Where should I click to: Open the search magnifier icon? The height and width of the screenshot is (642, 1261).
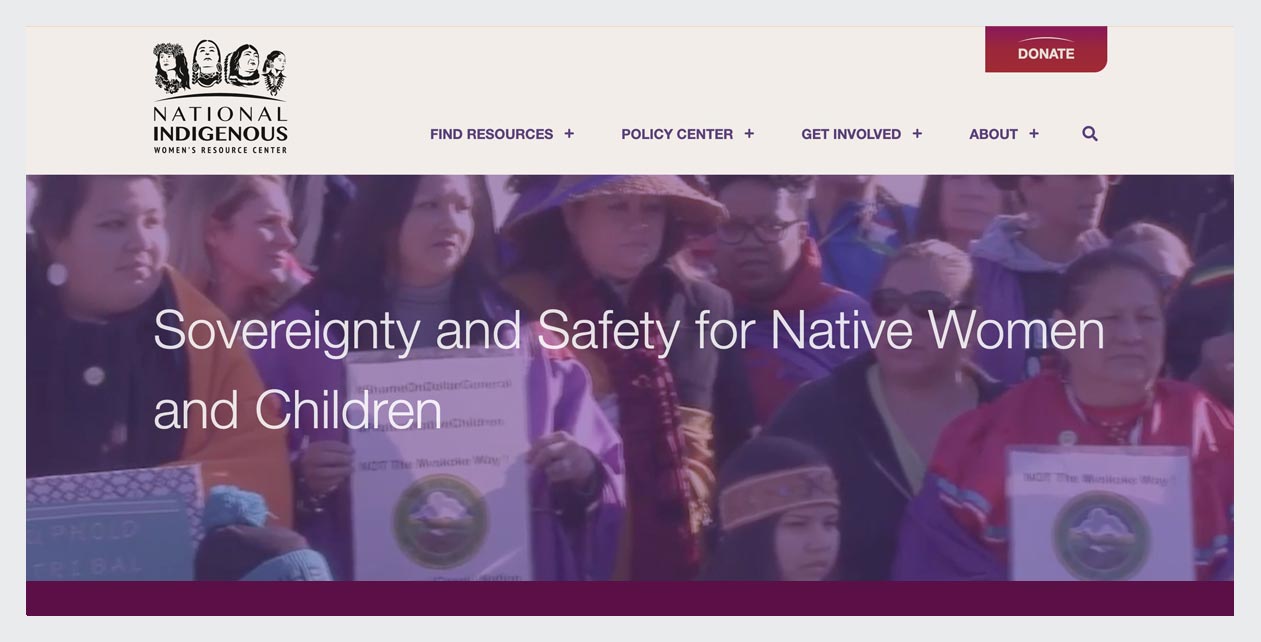pyautogui.click(x=1090, y=134)
